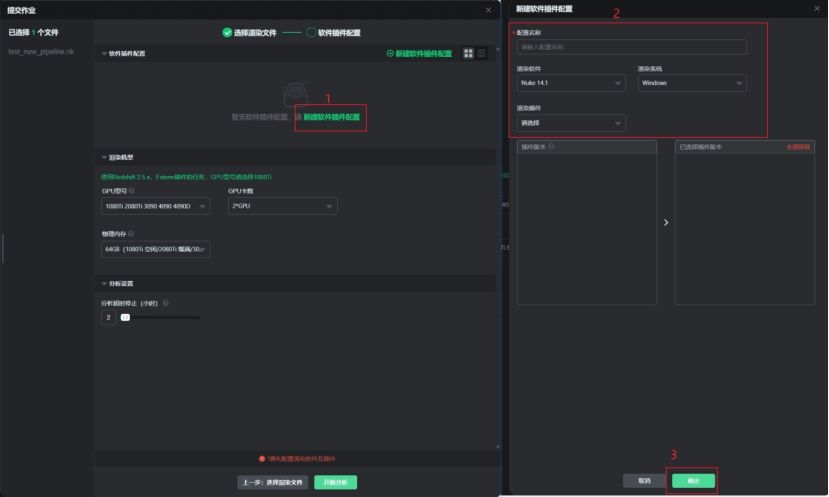829x497 pixels.
Task: Collapse the 软件插件配置 section
Action: (104, 53)
